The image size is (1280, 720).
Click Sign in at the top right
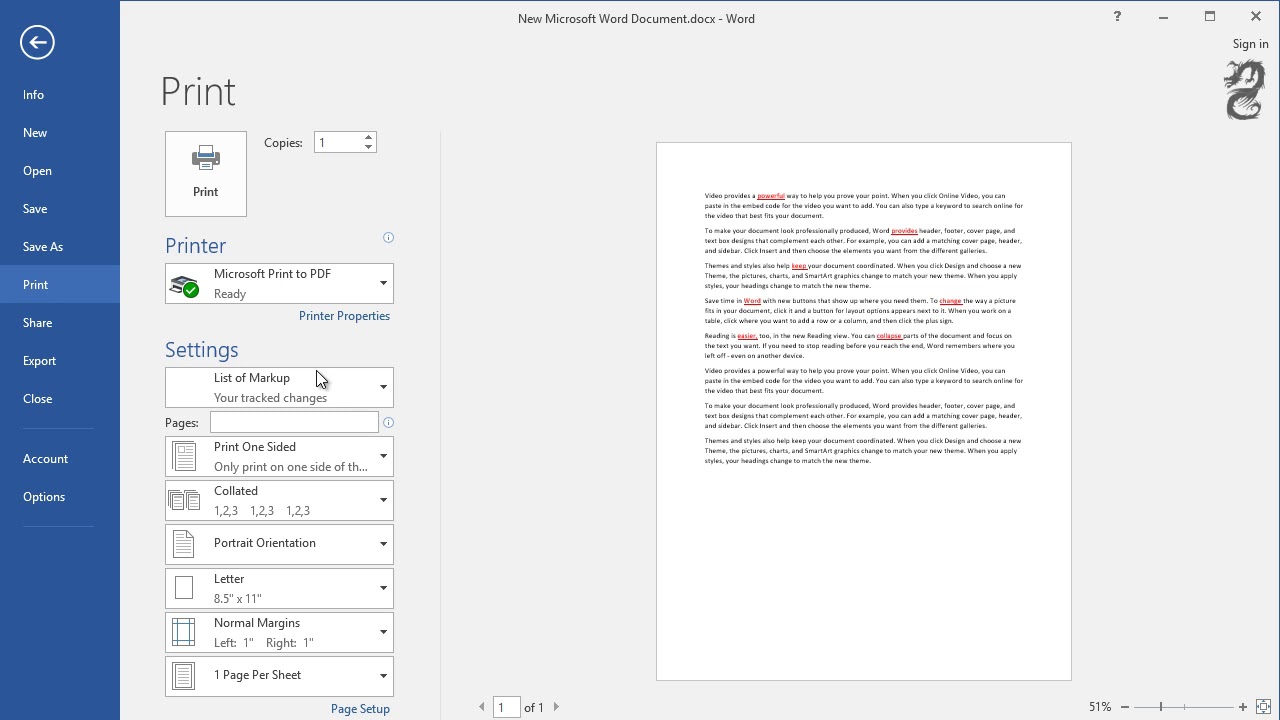click(1250, 44)
